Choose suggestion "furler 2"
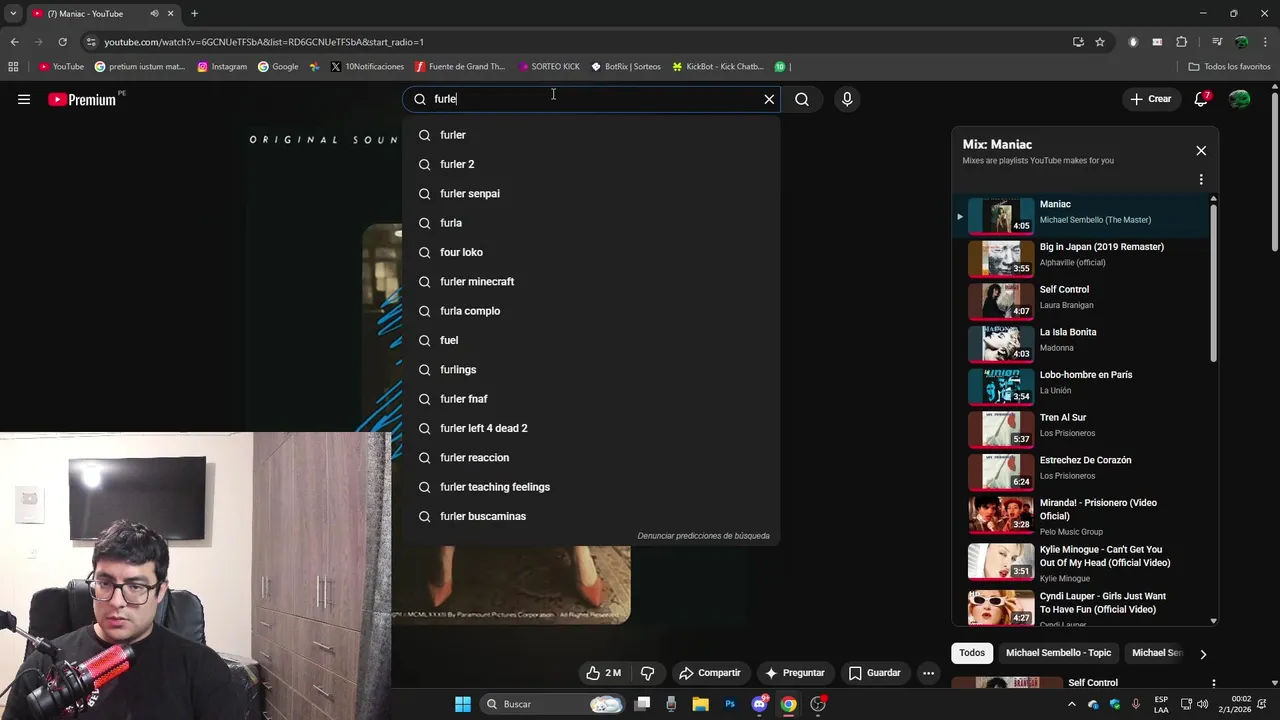The image size is (1280, 720). [591, 164]
